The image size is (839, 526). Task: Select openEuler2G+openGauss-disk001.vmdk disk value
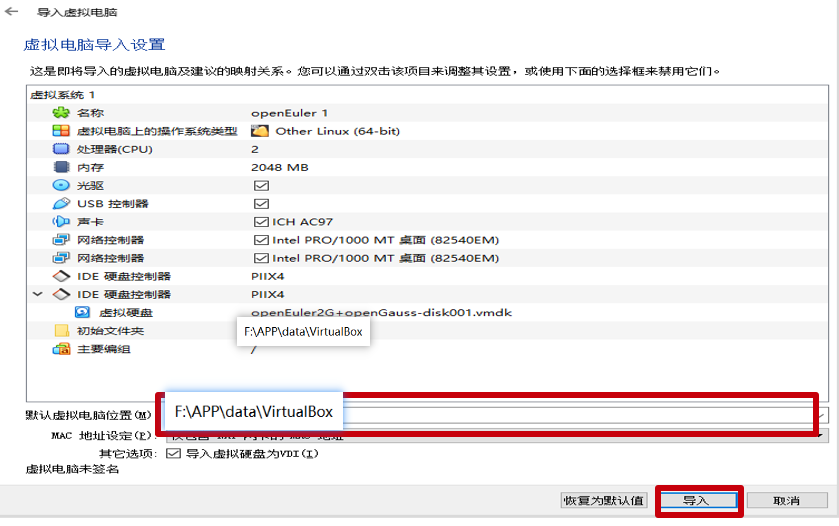(382, 312)
